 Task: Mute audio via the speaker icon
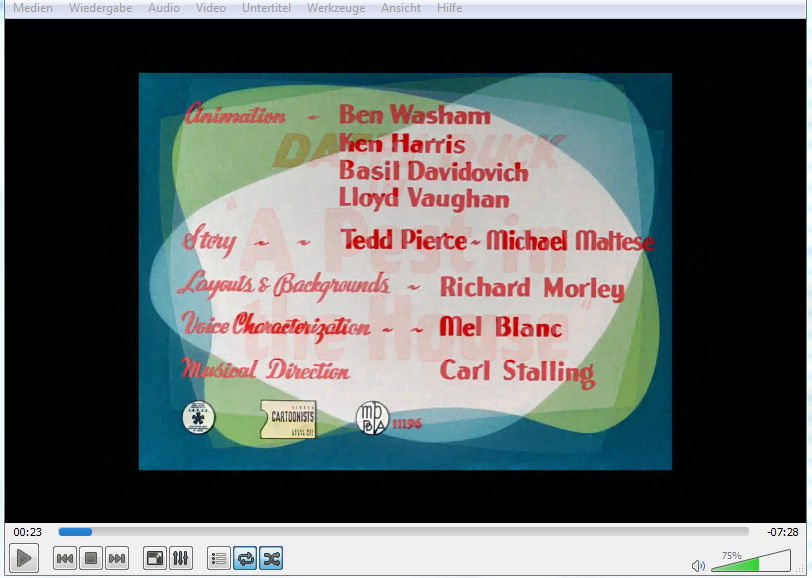pos(698,566)
